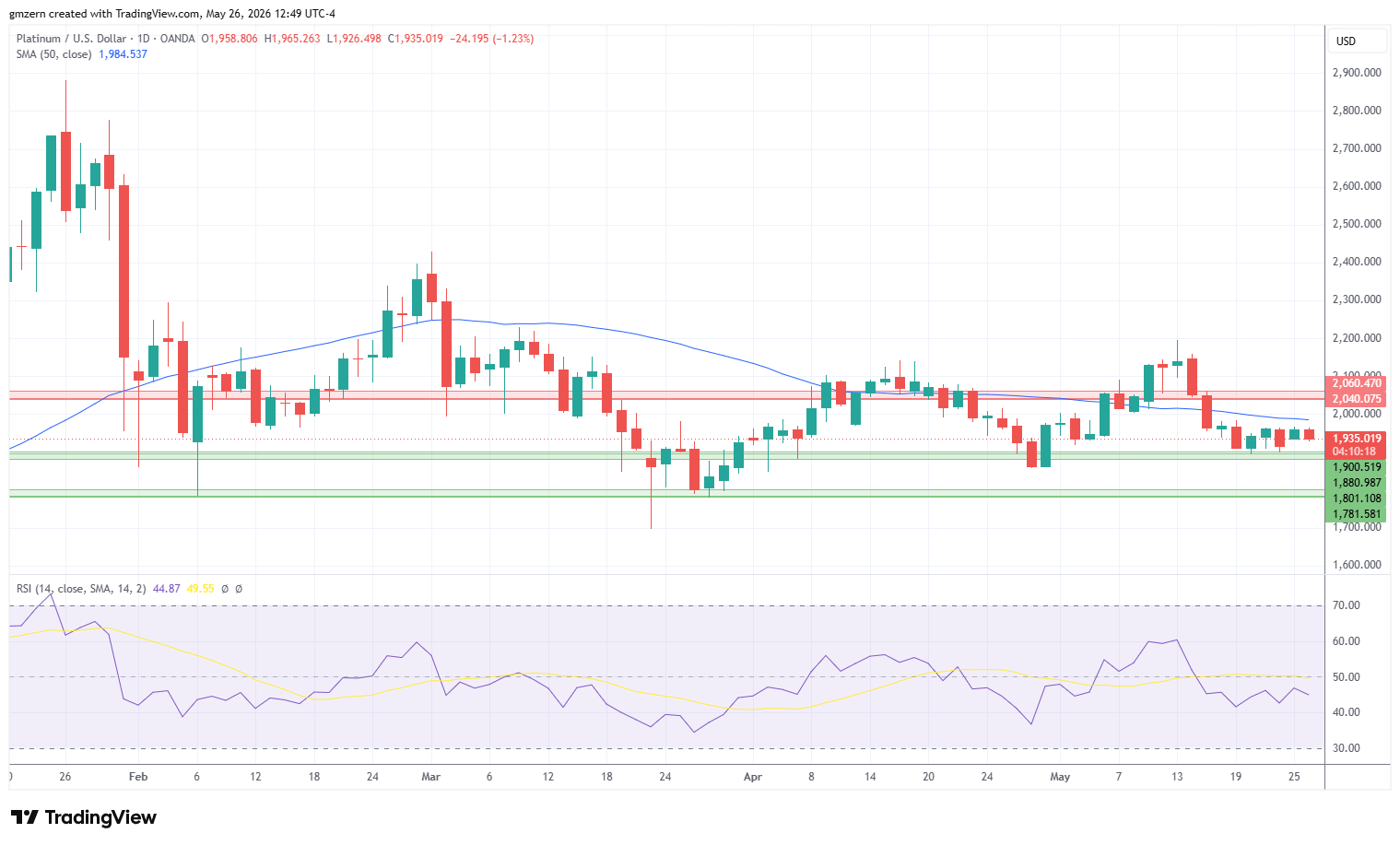
Task: Click the change value −24.195 (−1.23%)
Action: click(491, 39)
